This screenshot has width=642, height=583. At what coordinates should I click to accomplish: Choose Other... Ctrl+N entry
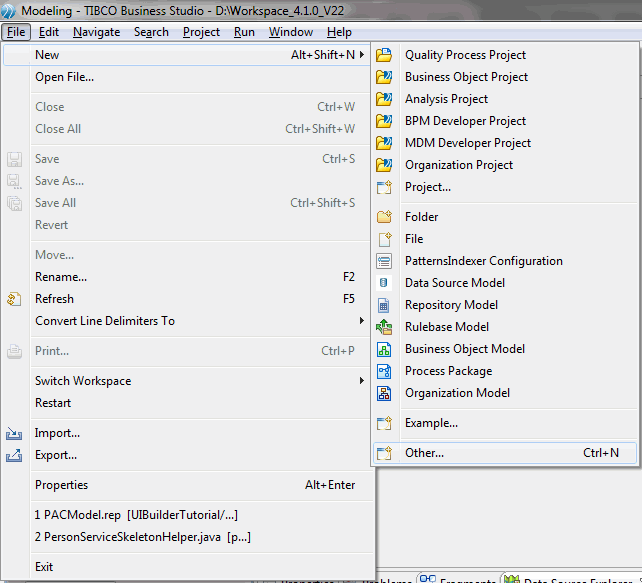505,453
